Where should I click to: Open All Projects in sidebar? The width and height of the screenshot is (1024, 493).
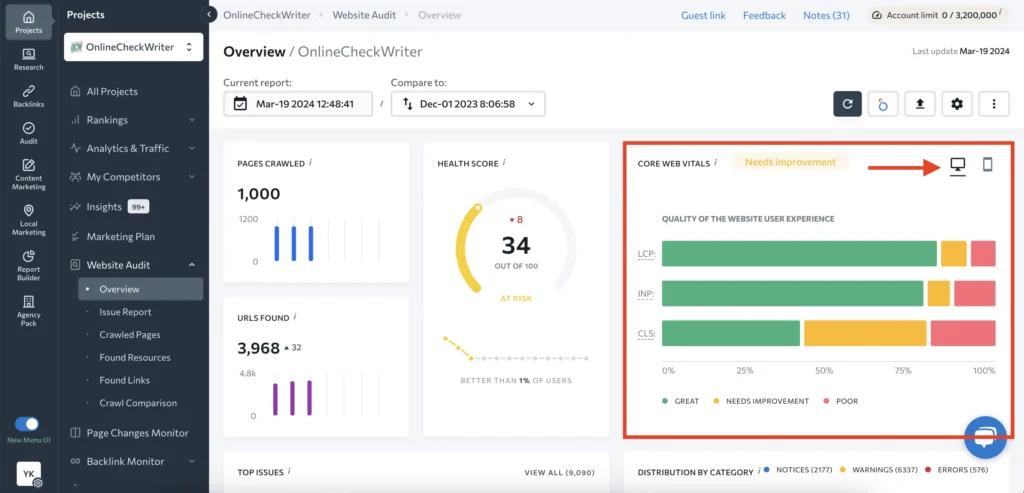click(x=112, y=91)
